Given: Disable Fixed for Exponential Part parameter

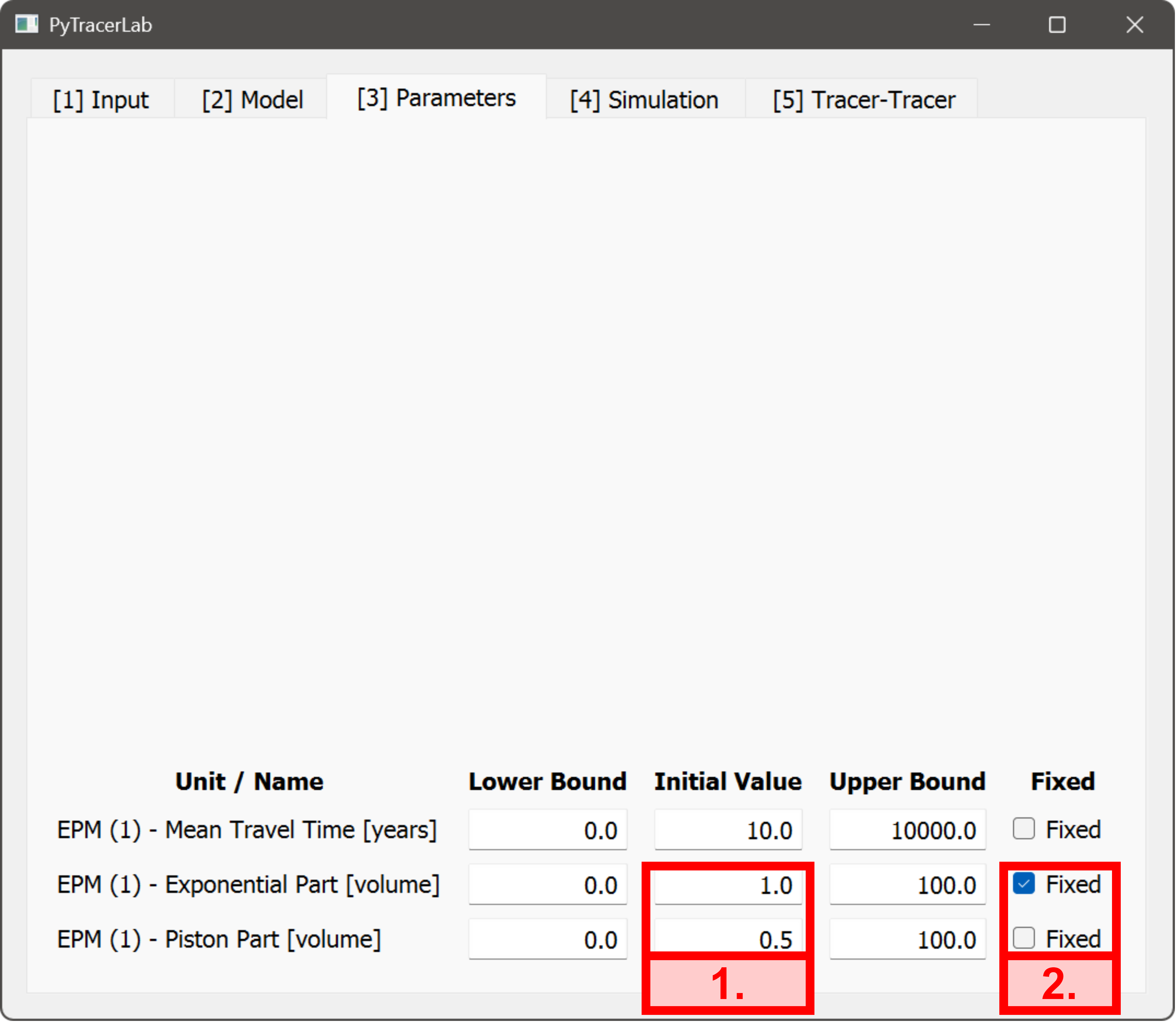Looking at the screenshot, I should pos(1023,884).
